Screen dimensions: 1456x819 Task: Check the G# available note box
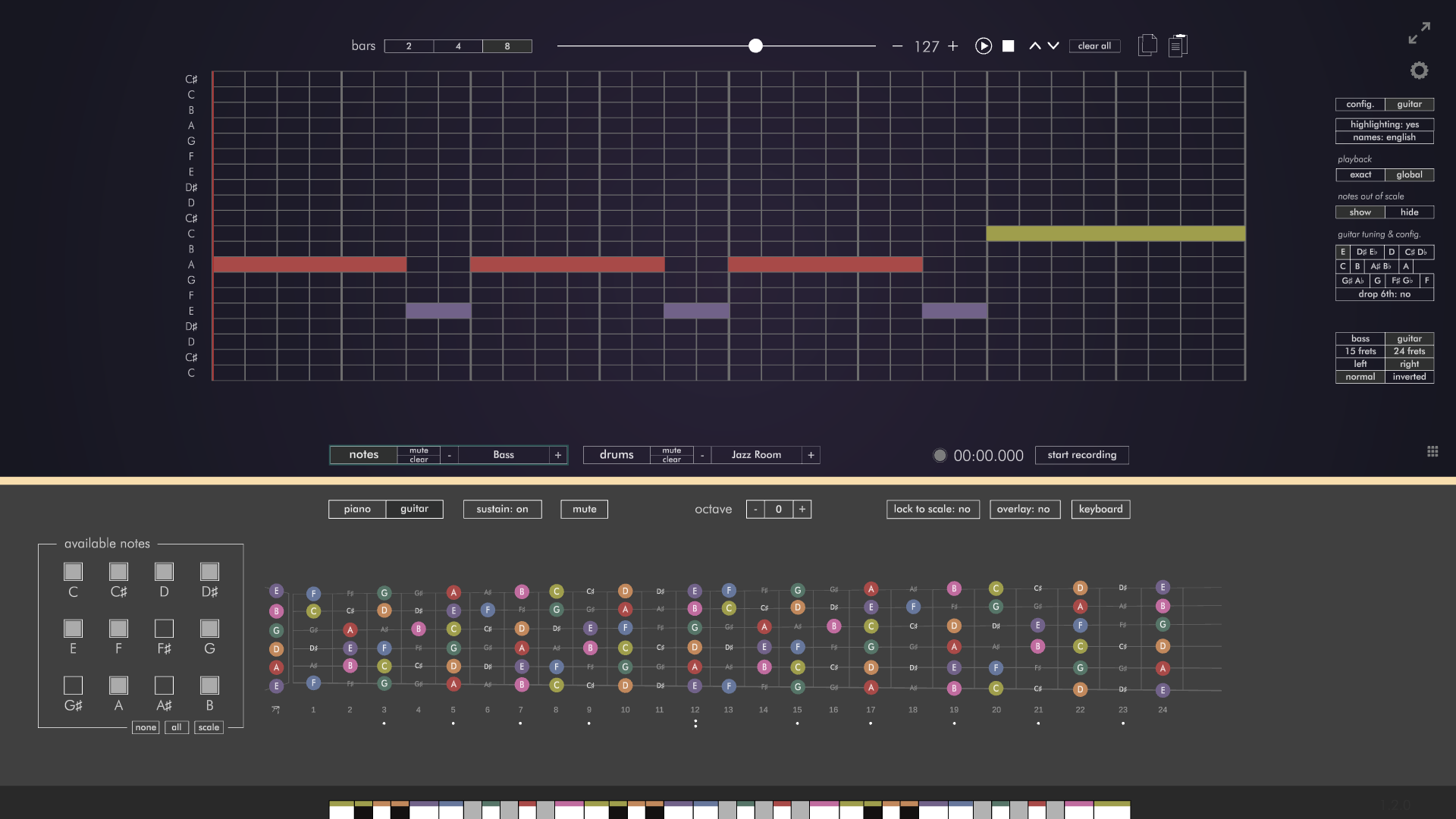pos(73,686)
